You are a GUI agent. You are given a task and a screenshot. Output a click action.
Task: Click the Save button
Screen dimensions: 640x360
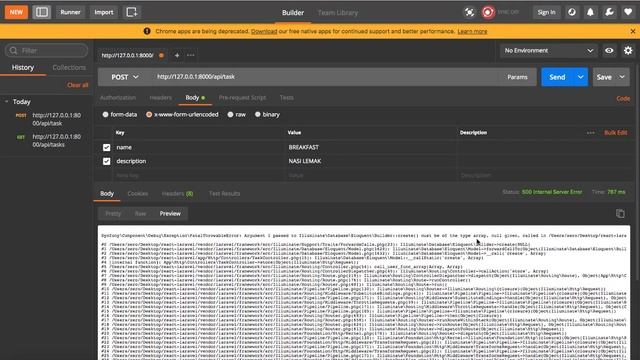[604, 77]
